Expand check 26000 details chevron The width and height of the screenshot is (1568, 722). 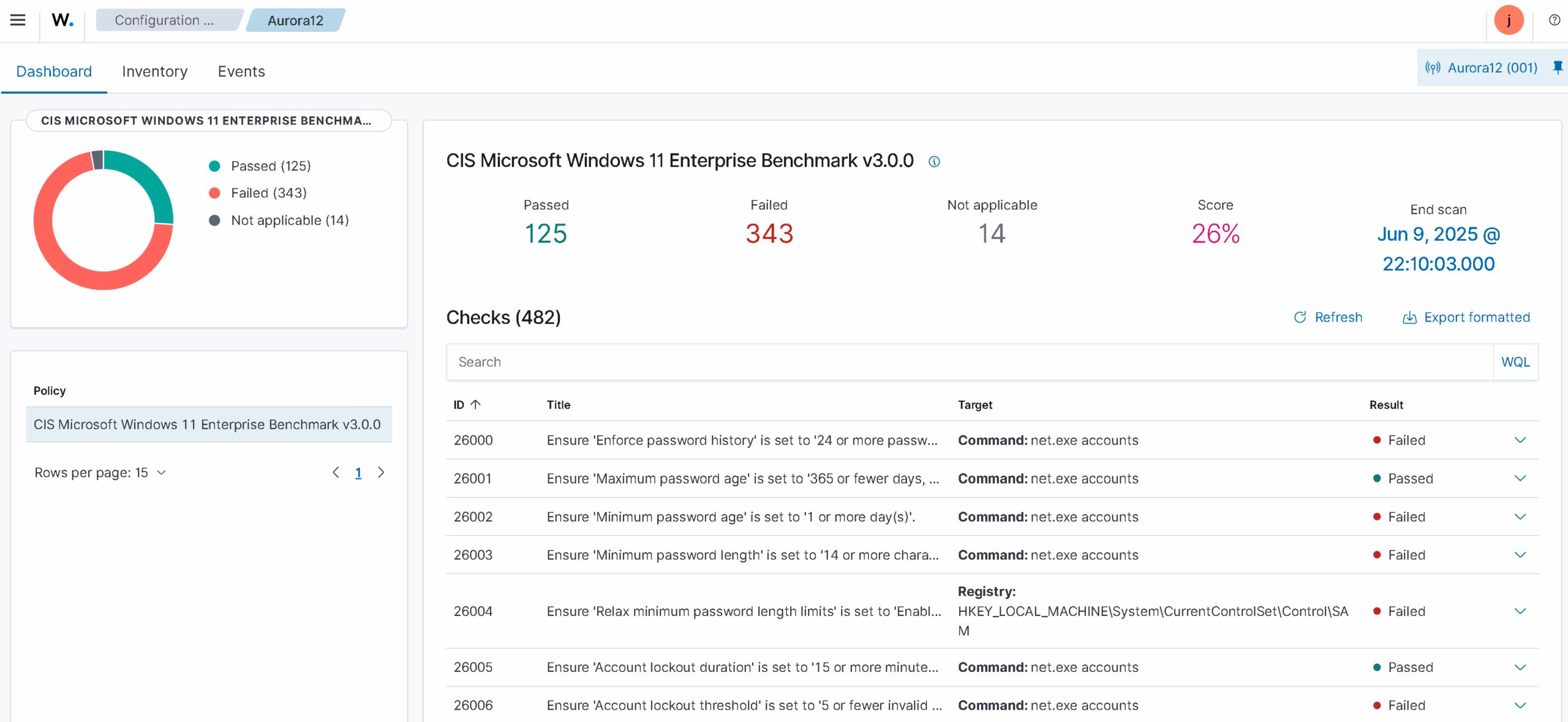click(x=1520, y=440)
